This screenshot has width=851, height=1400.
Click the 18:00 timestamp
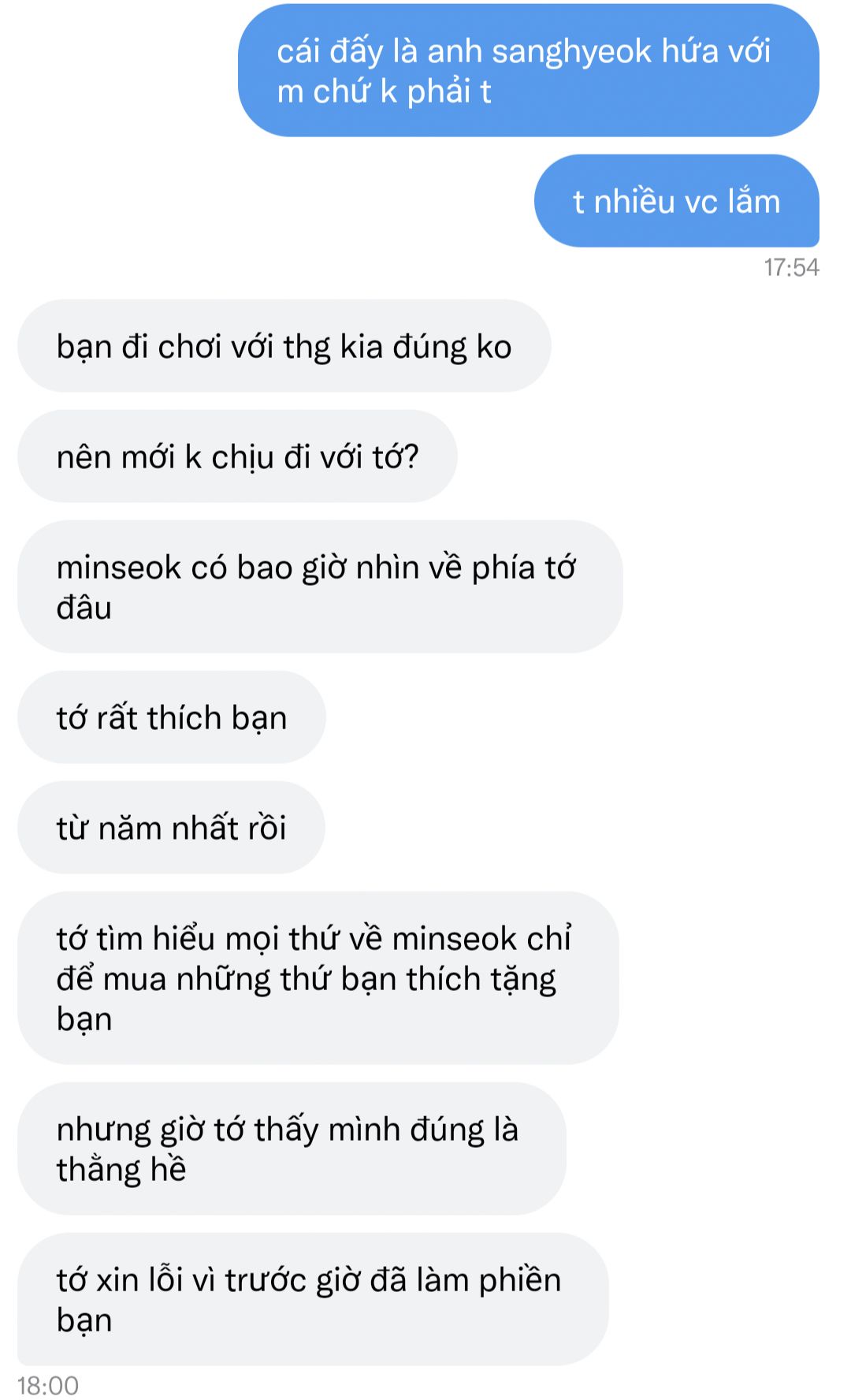tap(48, 1385)
